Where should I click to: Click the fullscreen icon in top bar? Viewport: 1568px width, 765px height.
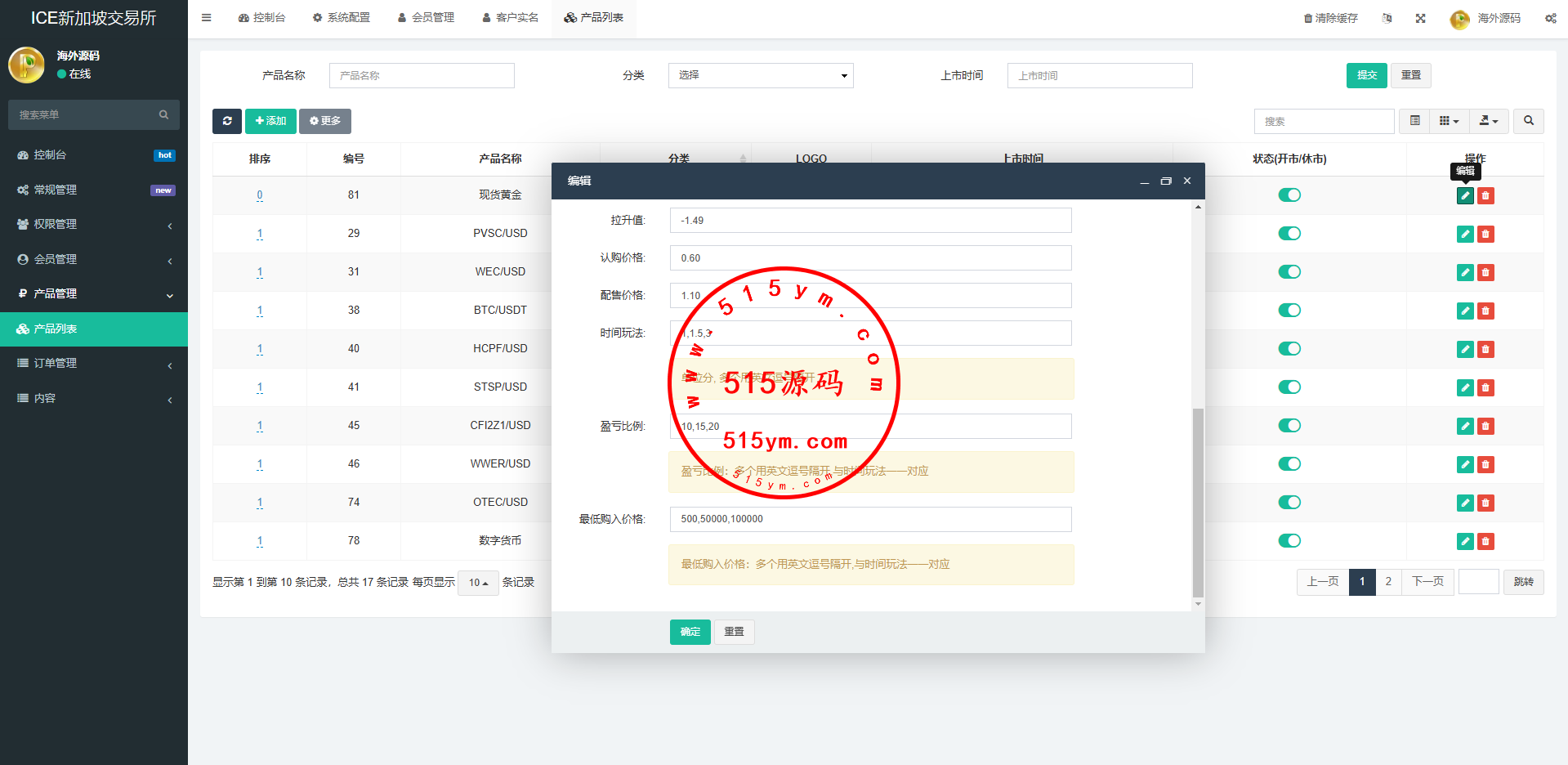(1420, 18)
